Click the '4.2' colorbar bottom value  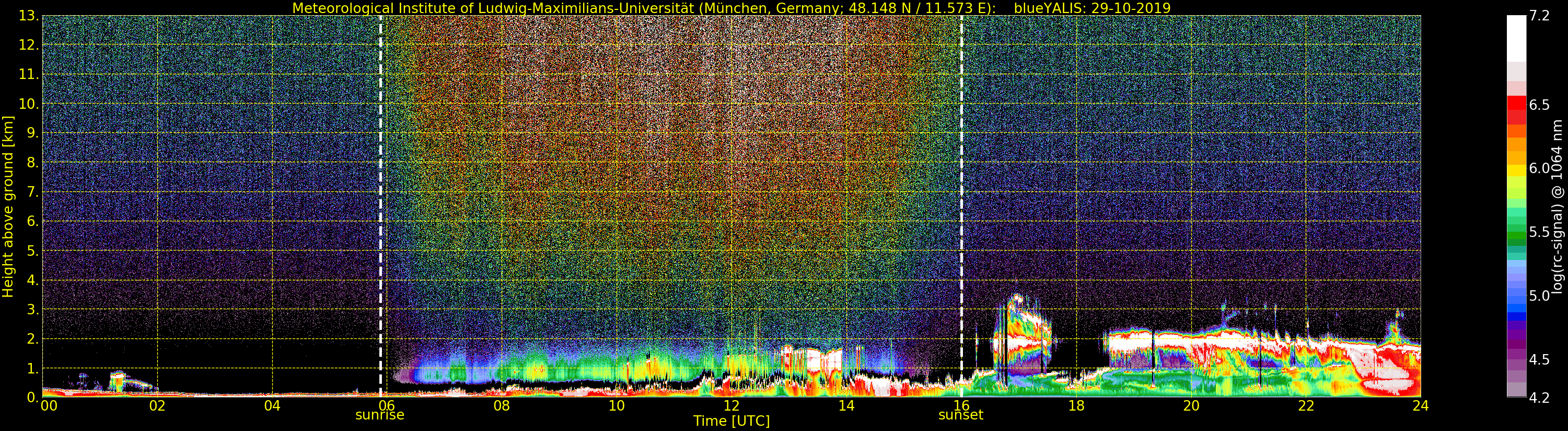(1539, 398)
